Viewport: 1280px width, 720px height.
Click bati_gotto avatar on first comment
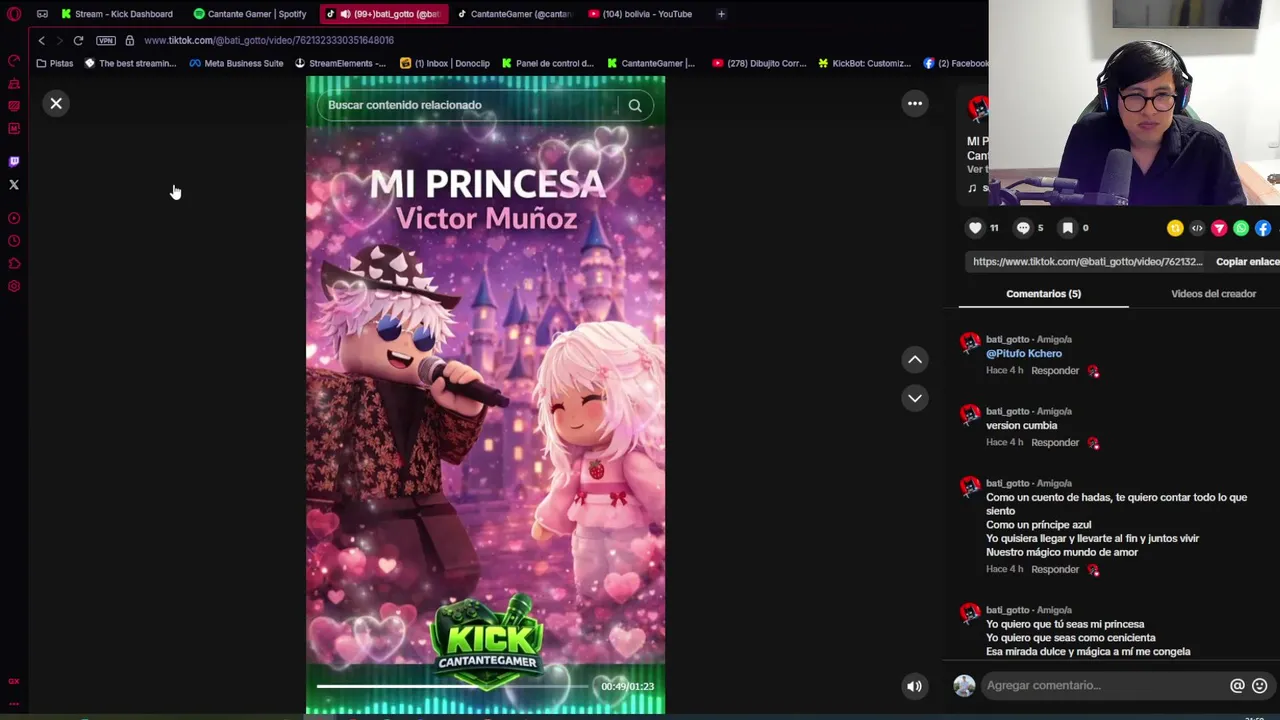tap(969, 343)
